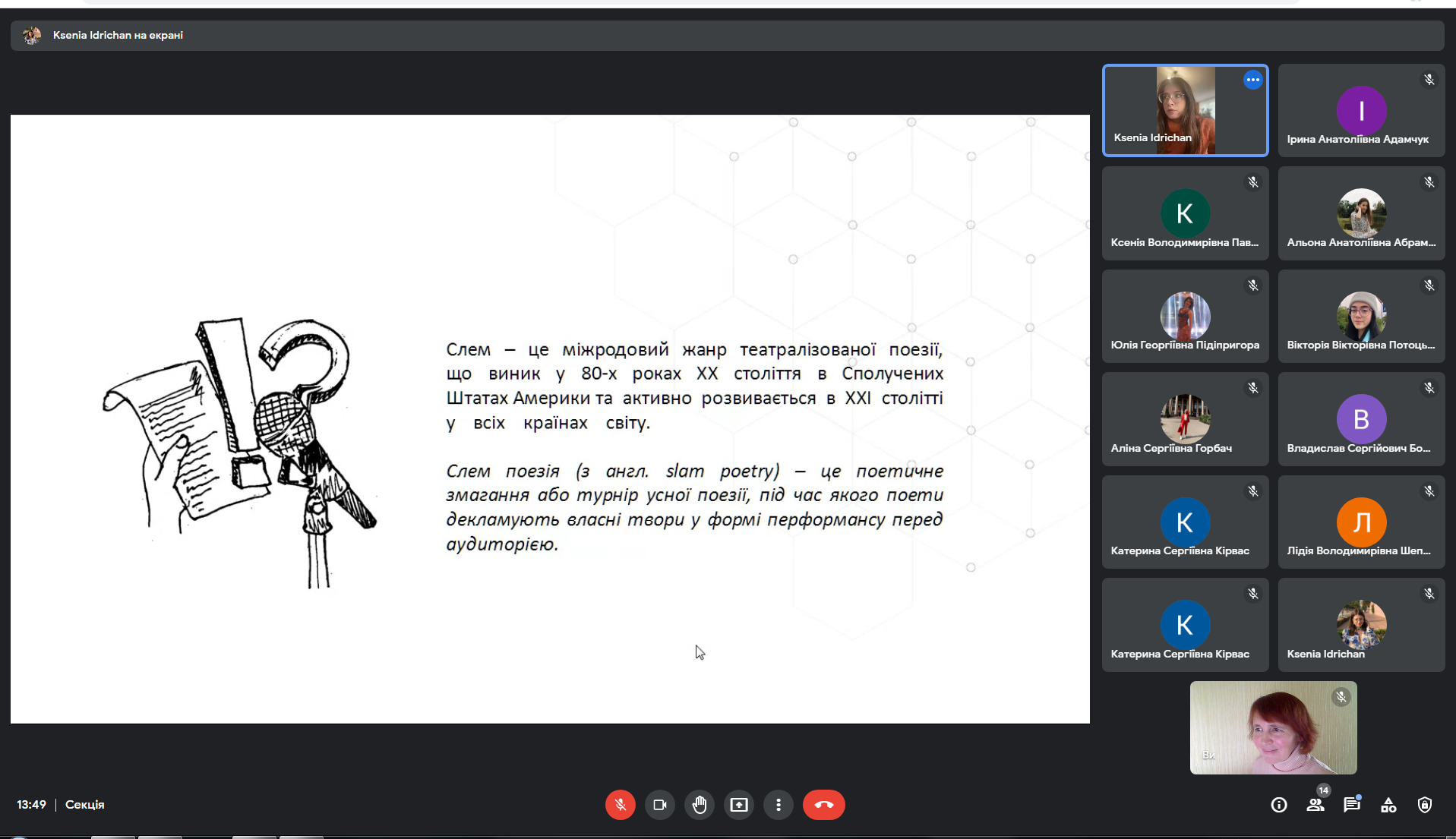The image size is (1456, 839).
Task: Open meeting details info icon
Action: pyautogui.click(x=1279, y=805)
